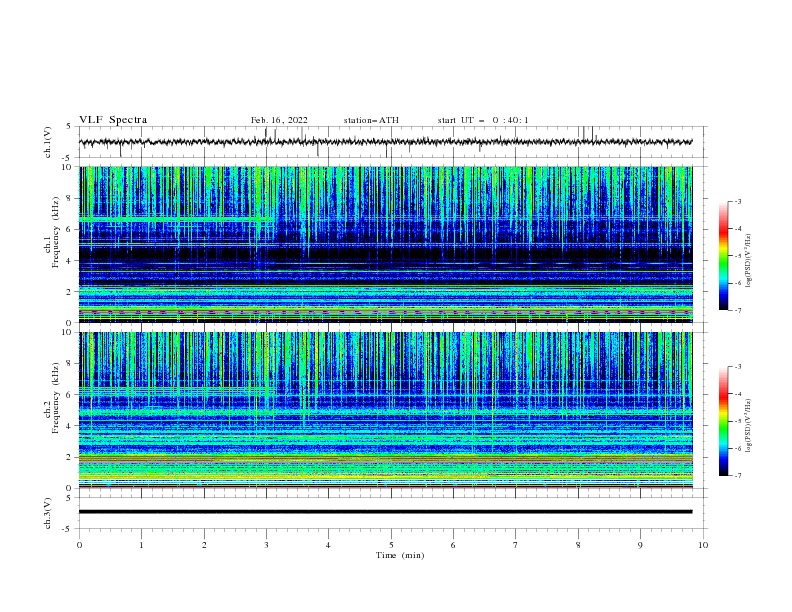Screen dimensions: 792x612
Task: Click the ch.2 PSD color scale bar
Action: [x=723, y=421]
